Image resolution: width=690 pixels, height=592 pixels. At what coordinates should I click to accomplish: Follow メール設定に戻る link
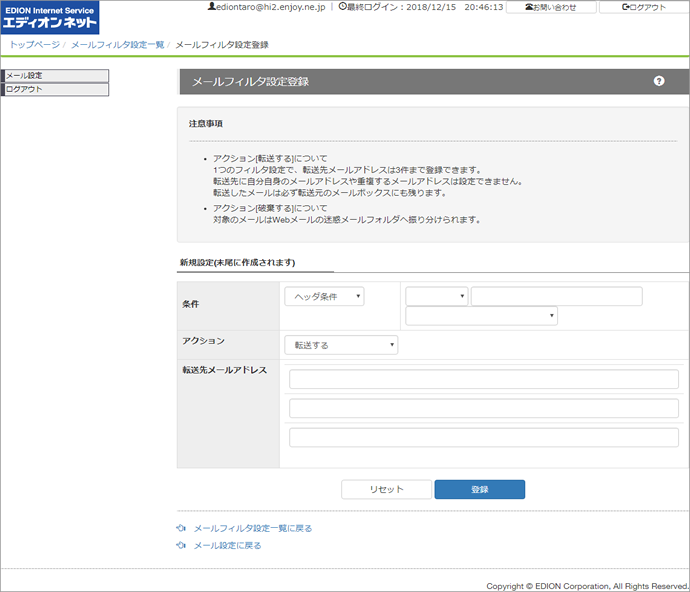pyautogui.click(x=228, y=546)
